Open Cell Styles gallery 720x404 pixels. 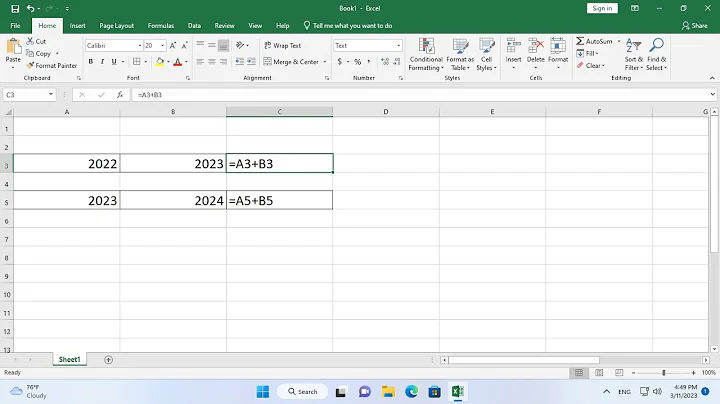coord(486,55)
